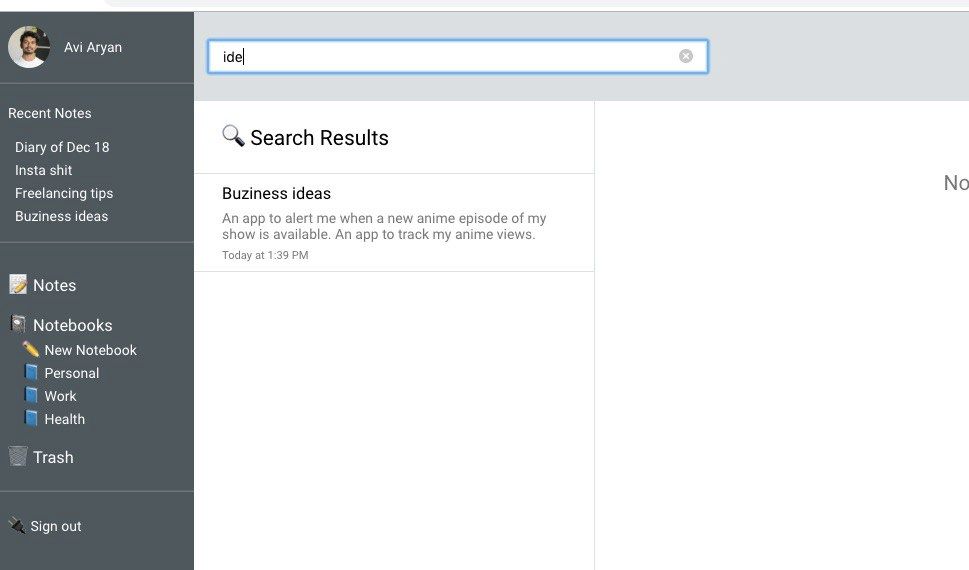Click the blue book icon for Work
The width and height of the screenshot is (969, 570).
coord(31,396)
